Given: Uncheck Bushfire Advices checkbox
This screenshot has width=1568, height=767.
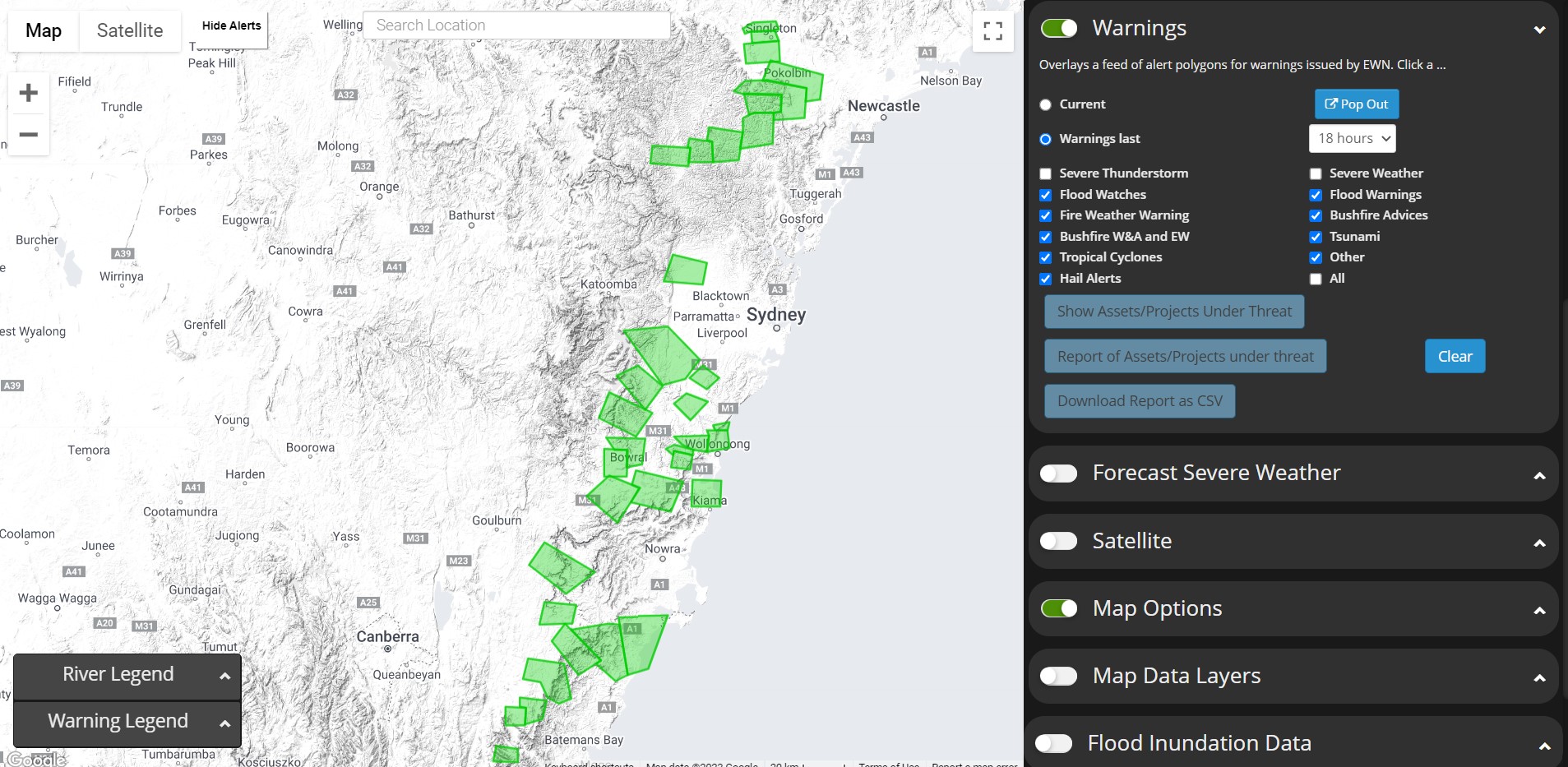Looking at the screenshot, I should tap(1316, 215).
